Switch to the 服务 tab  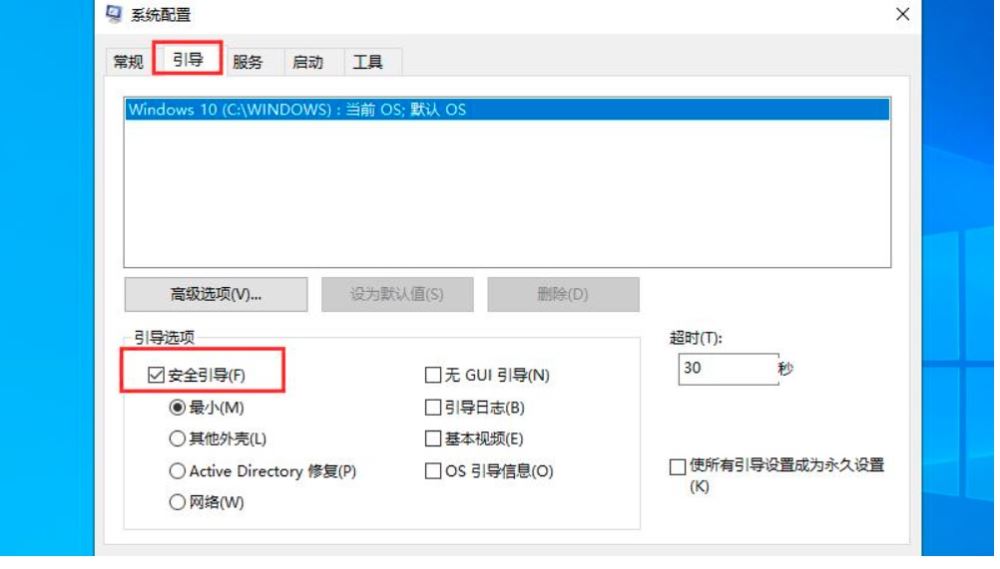tap(247, 62)
